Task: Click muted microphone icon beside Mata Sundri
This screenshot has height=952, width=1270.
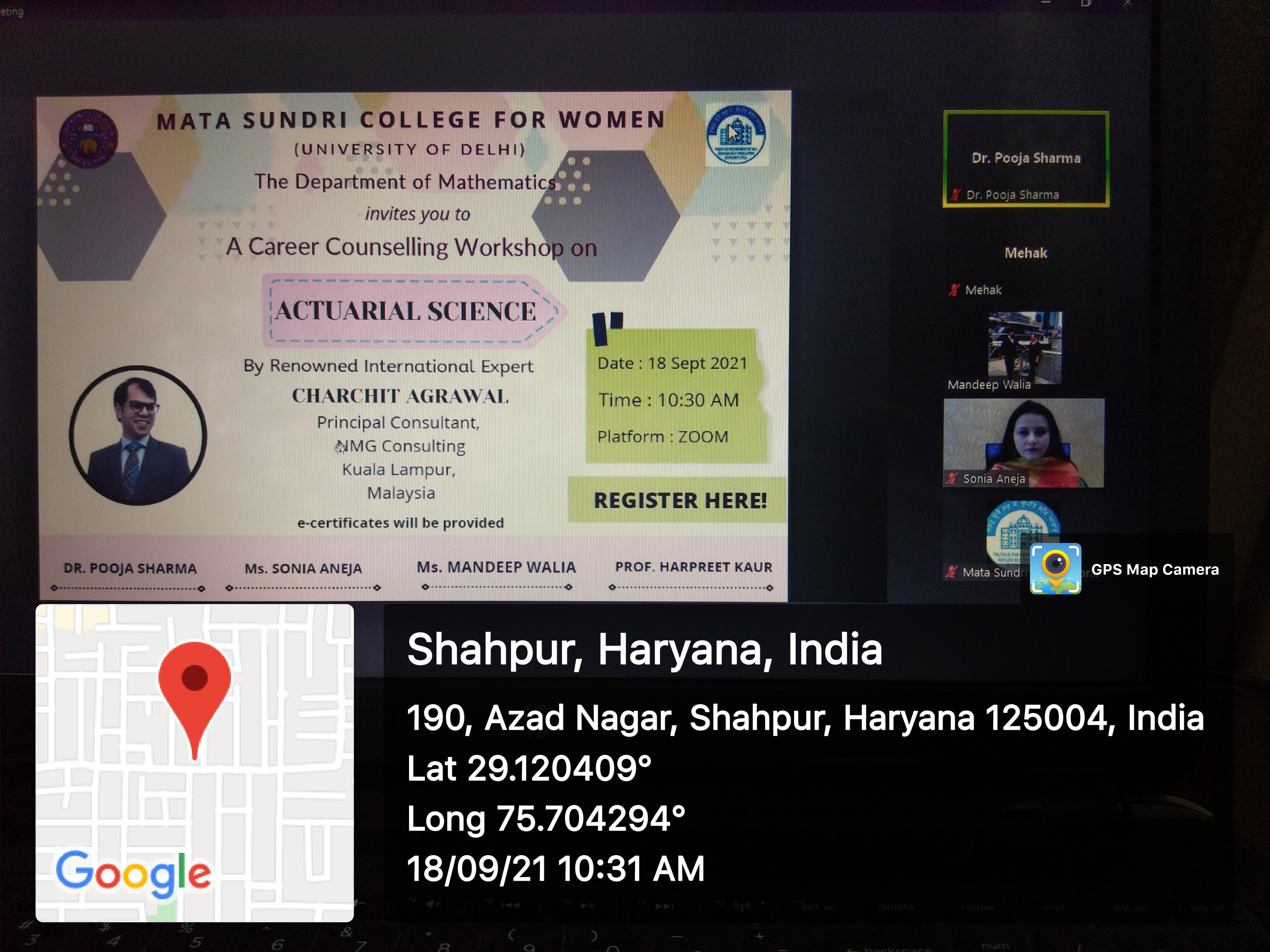Action: [952, 572]
